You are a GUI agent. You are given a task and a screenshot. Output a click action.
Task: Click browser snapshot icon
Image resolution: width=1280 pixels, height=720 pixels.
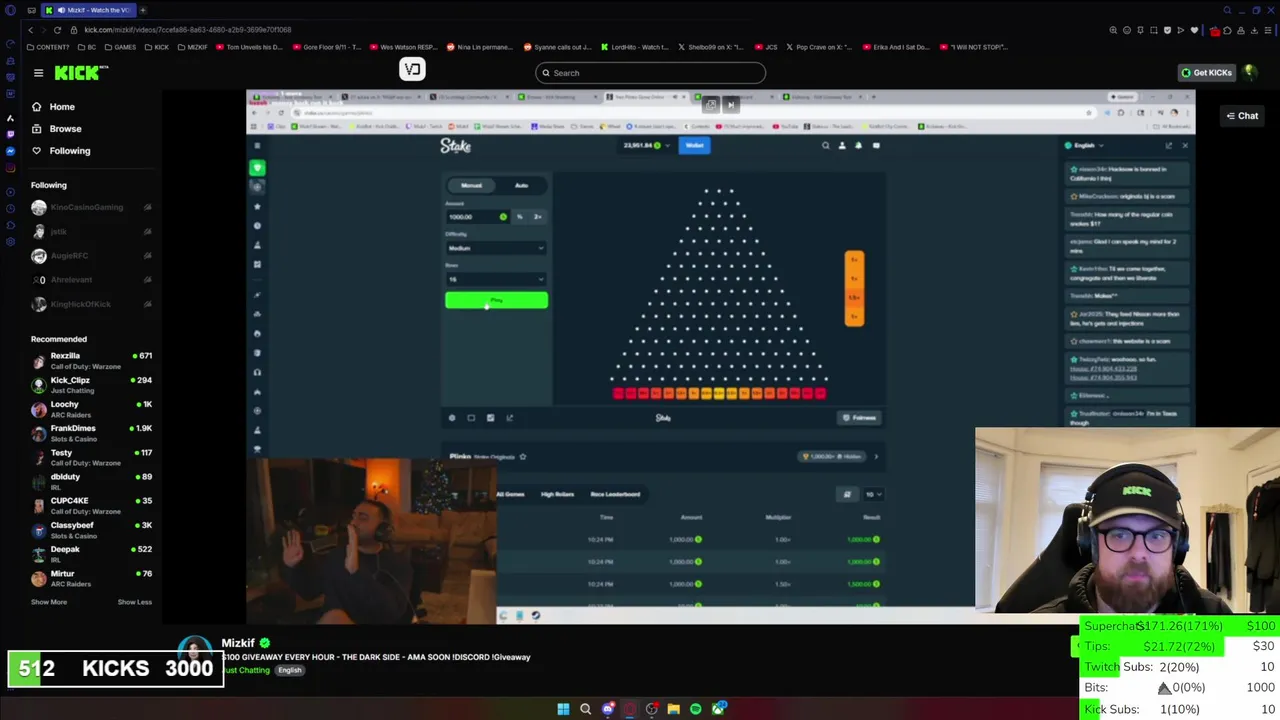[x=1153, y=30]
